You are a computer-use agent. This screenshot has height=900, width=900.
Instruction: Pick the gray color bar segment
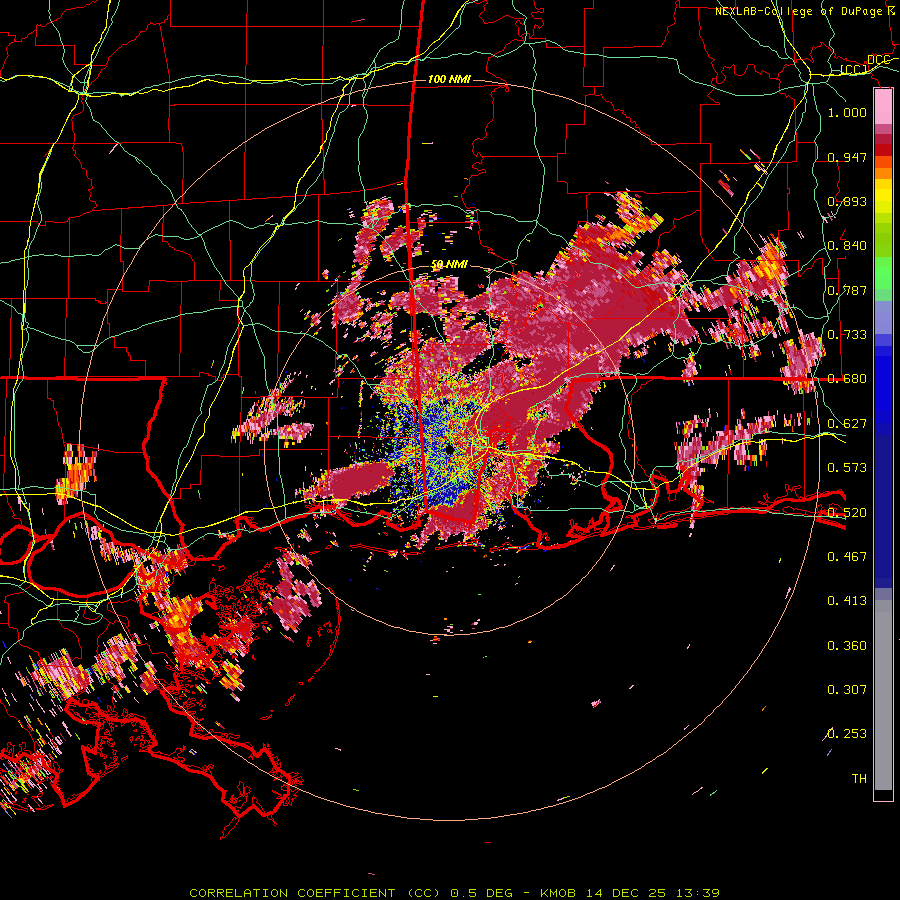point(883,695)
